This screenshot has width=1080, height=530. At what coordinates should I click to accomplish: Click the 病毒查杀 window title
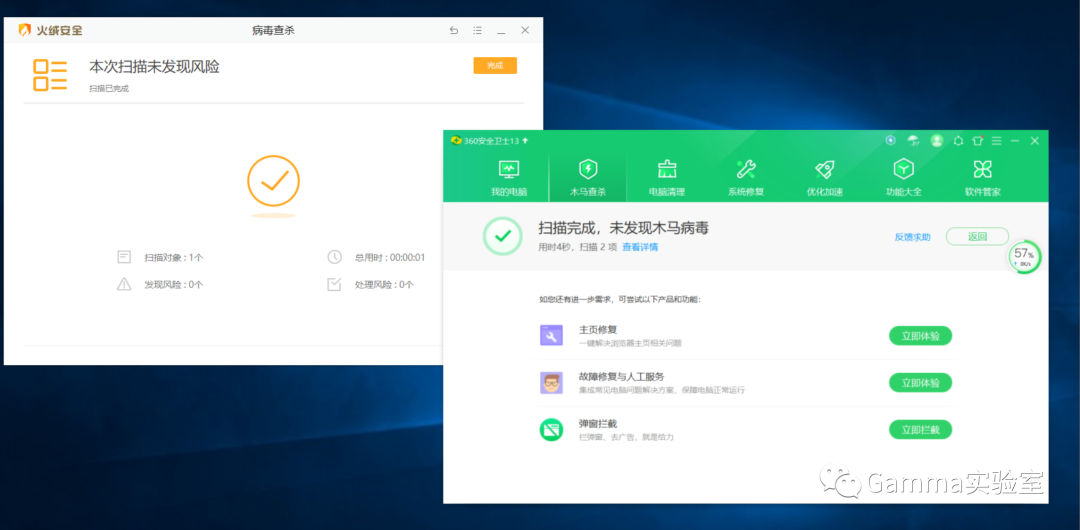coord(273,30)
